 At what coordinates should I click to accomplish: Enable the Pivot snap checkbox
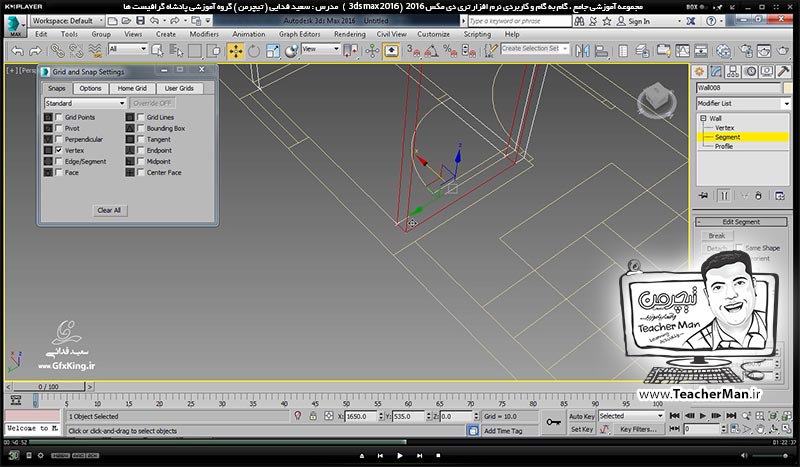click(59, 128)
